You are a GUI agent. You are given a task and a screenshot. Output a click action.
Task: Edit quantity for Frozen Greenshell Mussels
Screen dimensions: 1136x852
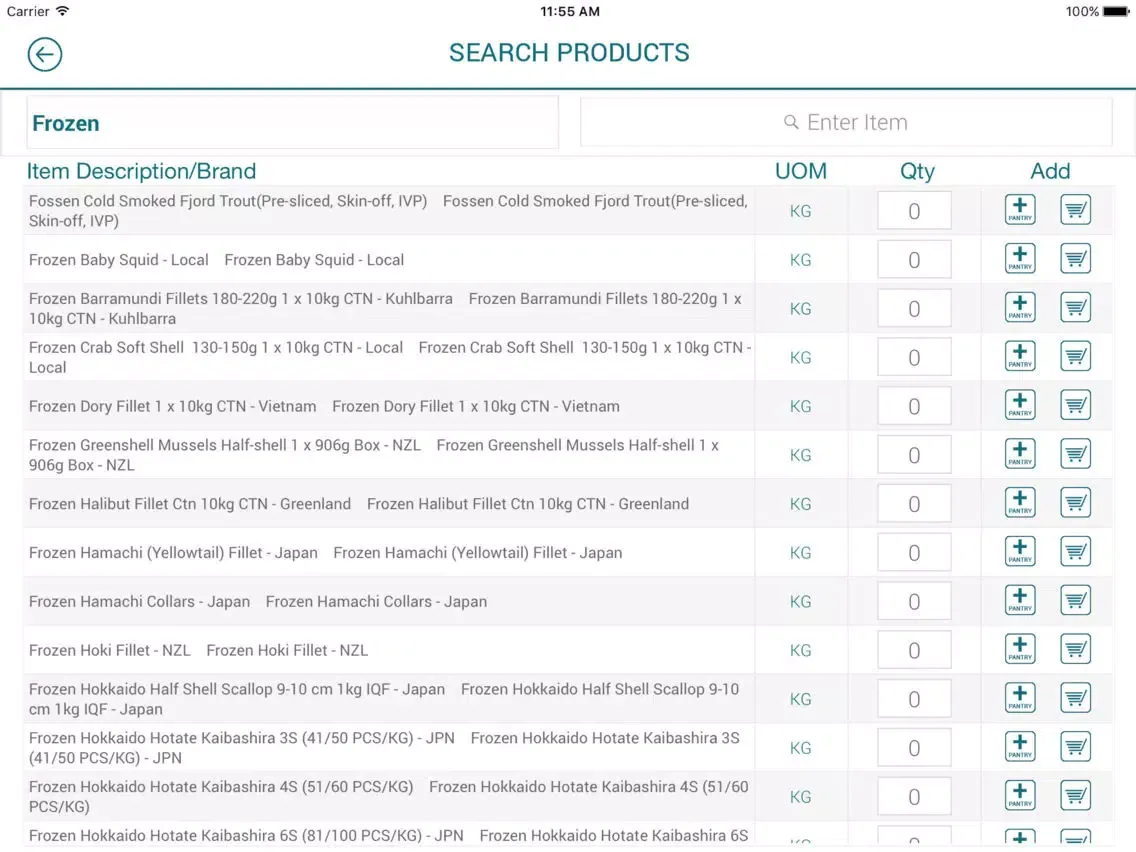[914, 455]
